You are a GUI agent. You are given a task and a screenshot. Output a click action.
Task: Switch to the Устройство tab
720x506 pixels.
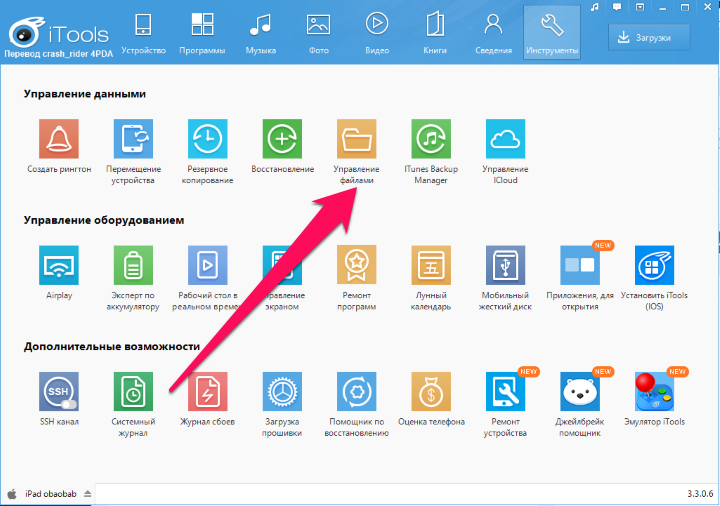pos(143,32)
